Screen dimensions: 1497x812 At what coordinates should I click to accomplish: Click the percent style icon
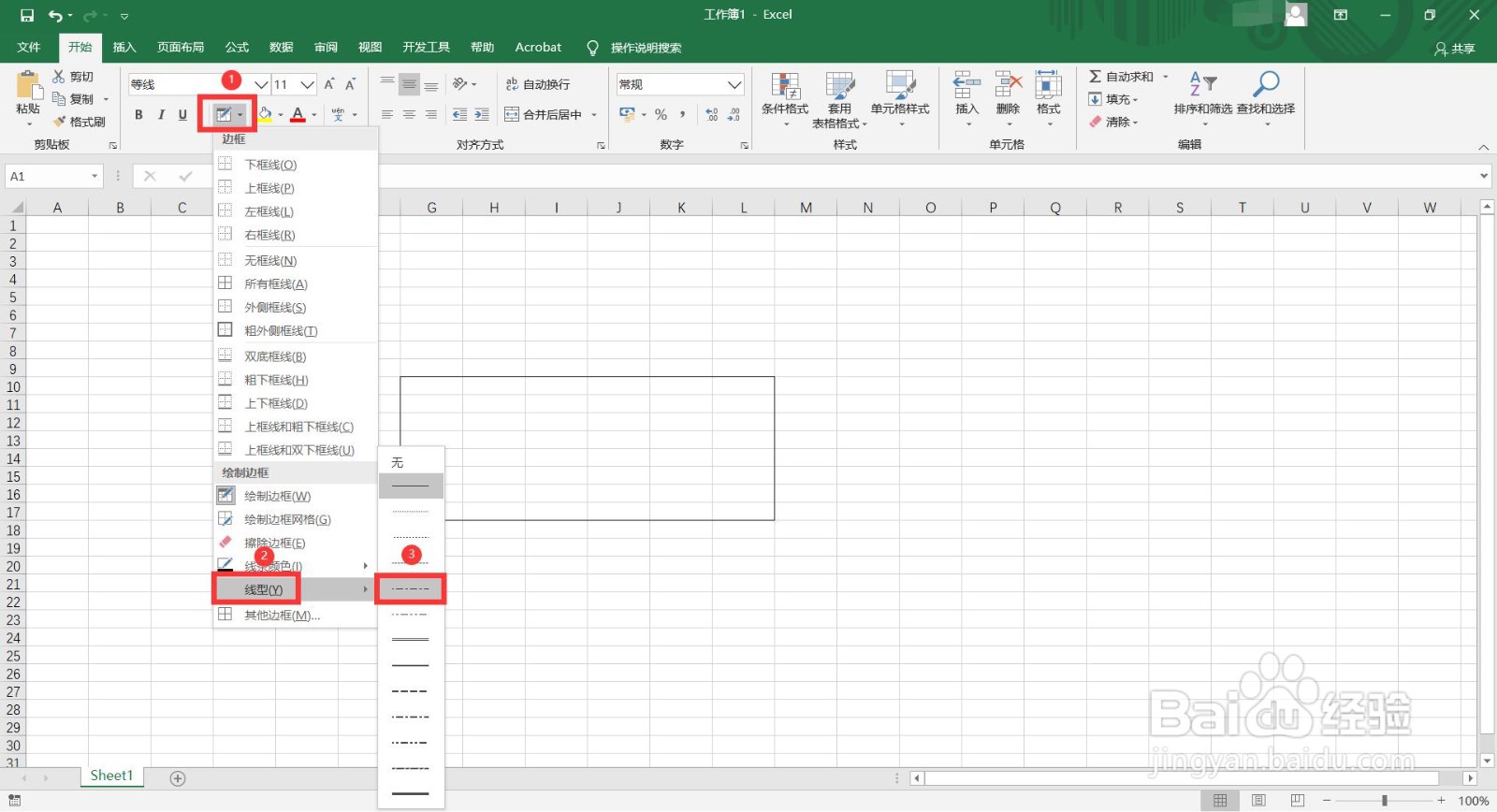[x=661, y=114]
